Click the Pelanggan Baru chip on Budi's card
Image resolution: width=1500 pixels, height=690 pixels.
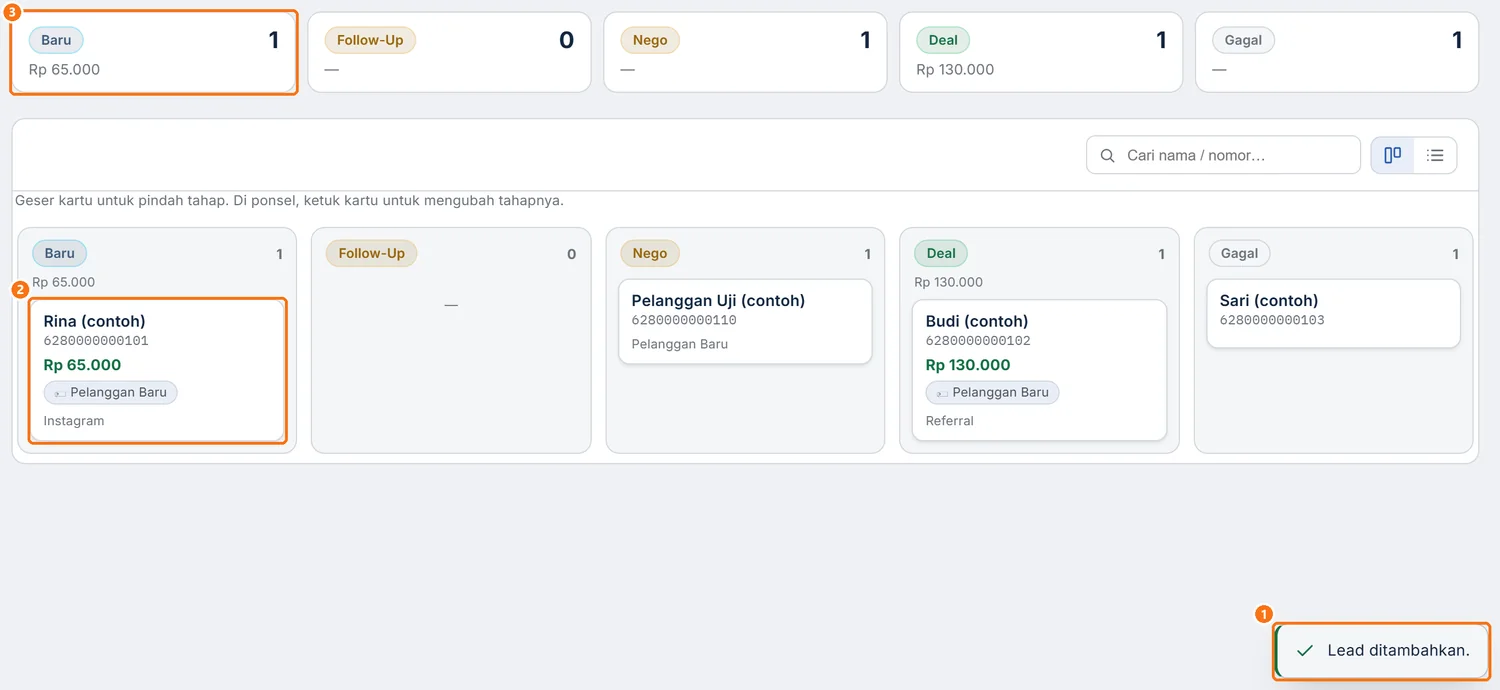[x=993, y=393]
